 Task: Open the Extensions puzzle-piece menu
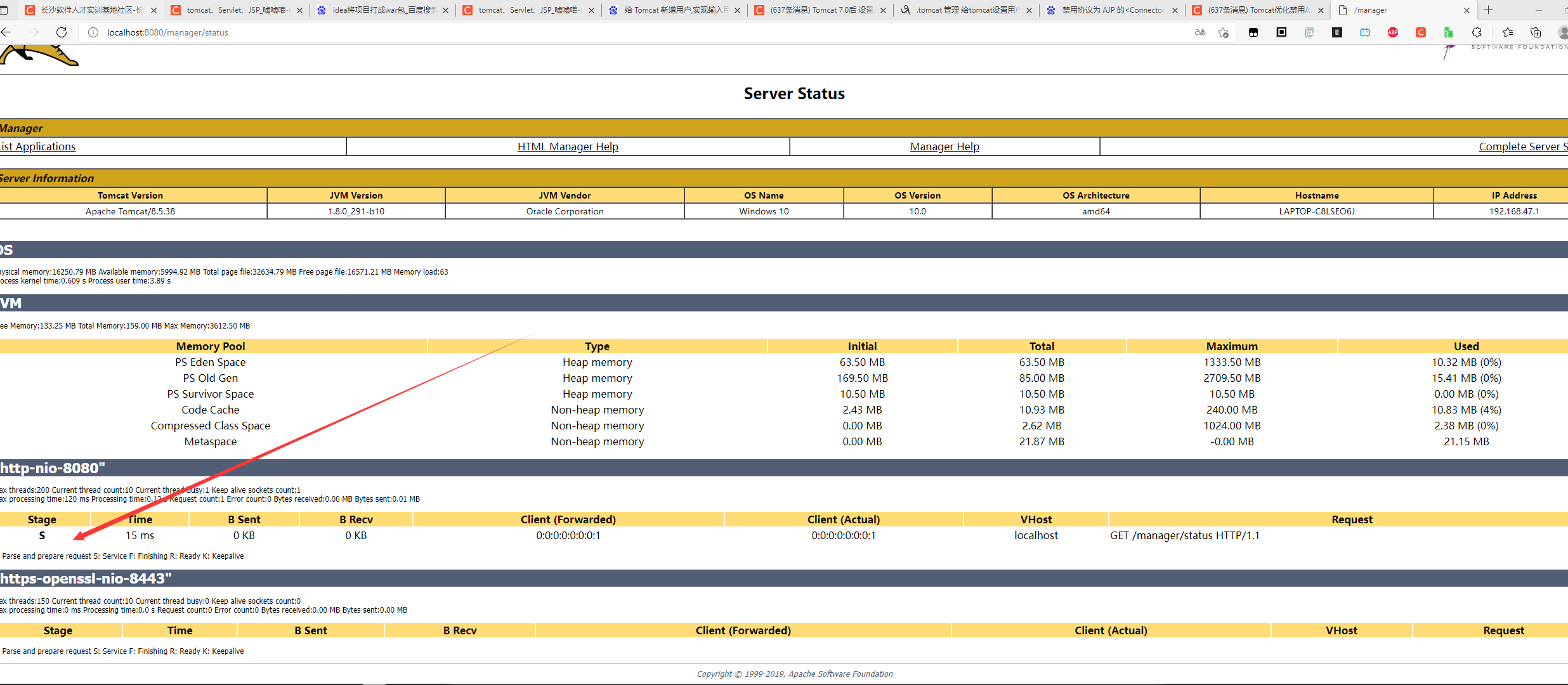click(1477, 32)
